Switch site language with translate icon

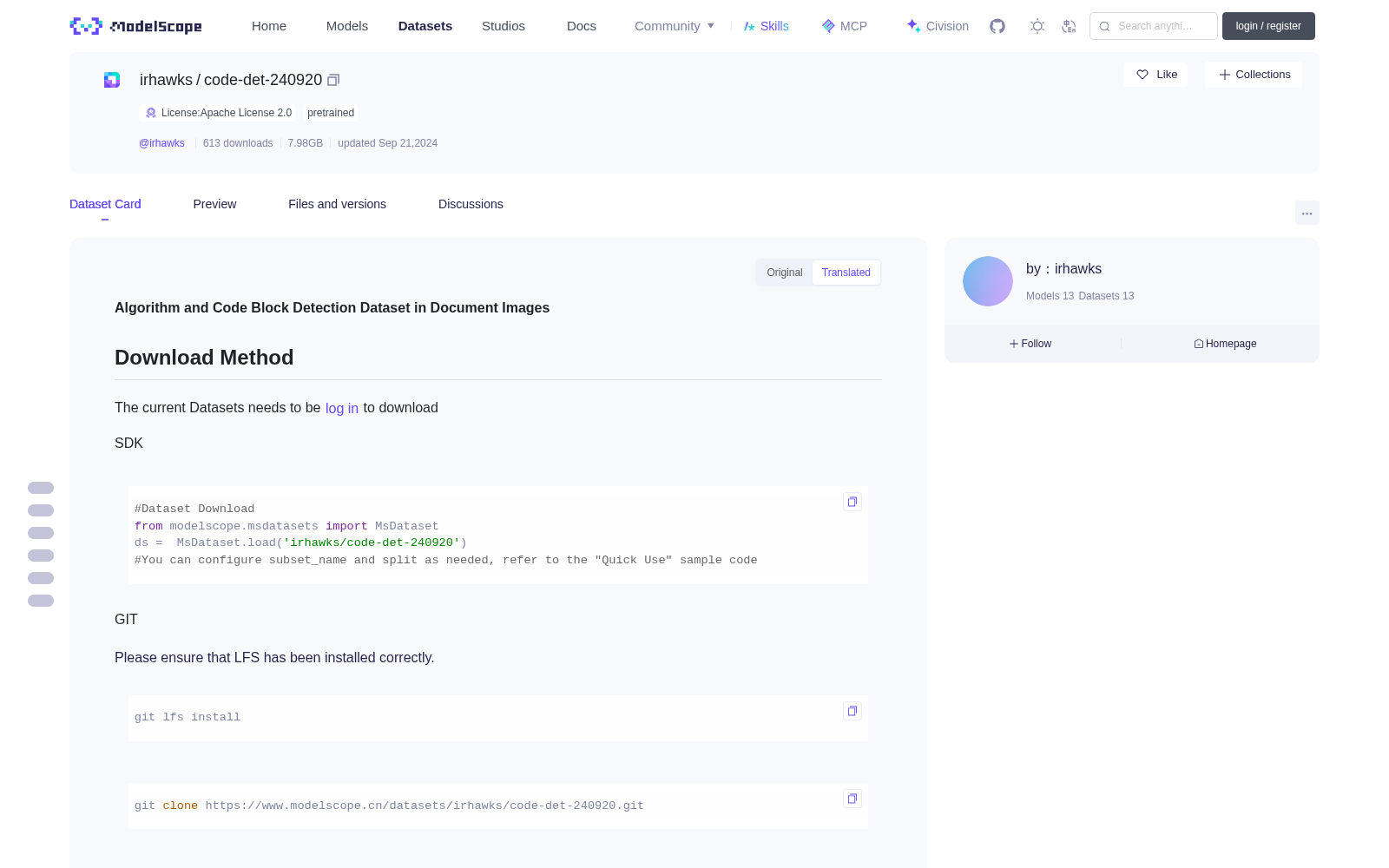1069,26
